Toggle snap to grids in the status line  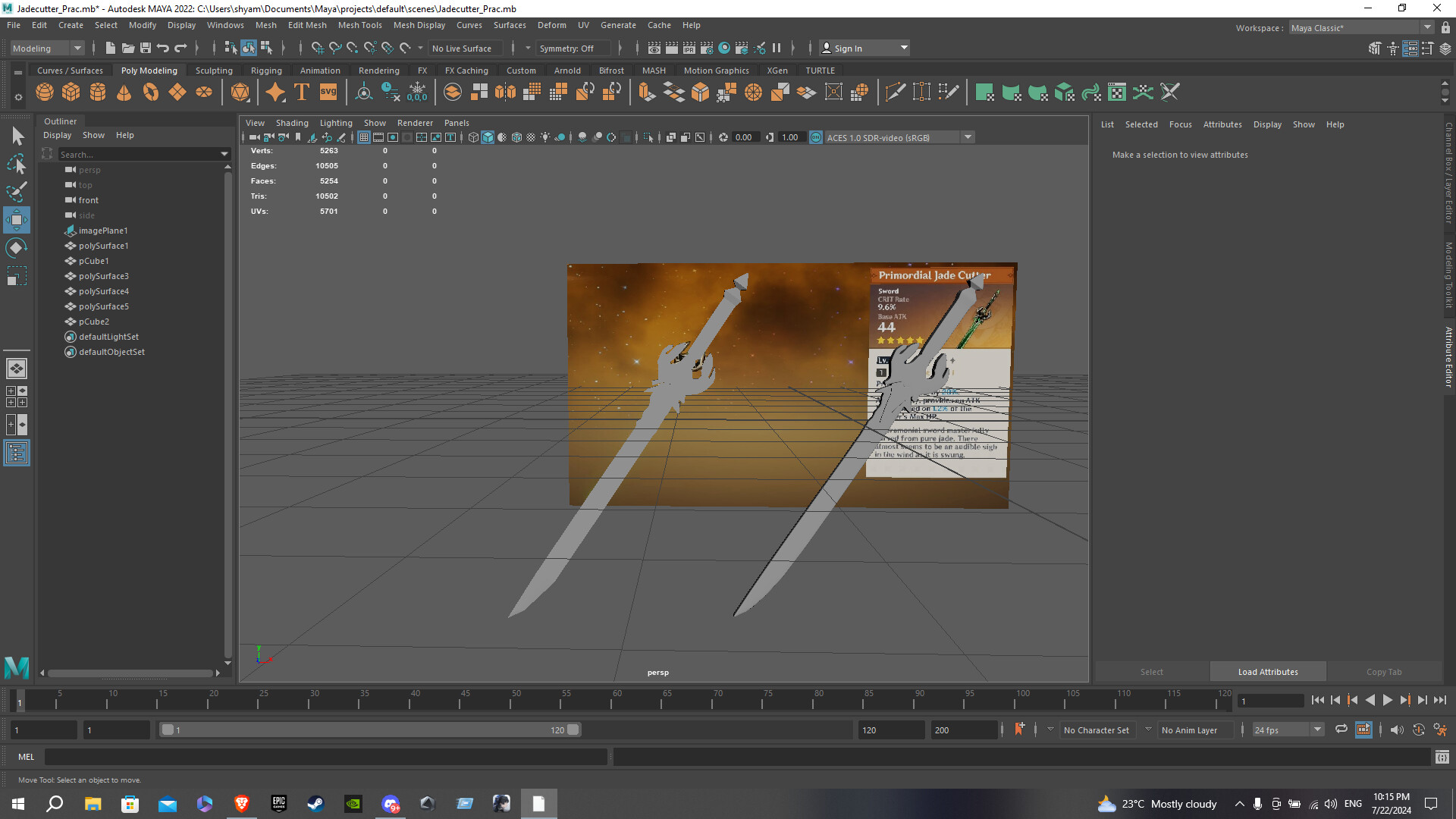tap(318, 48)
